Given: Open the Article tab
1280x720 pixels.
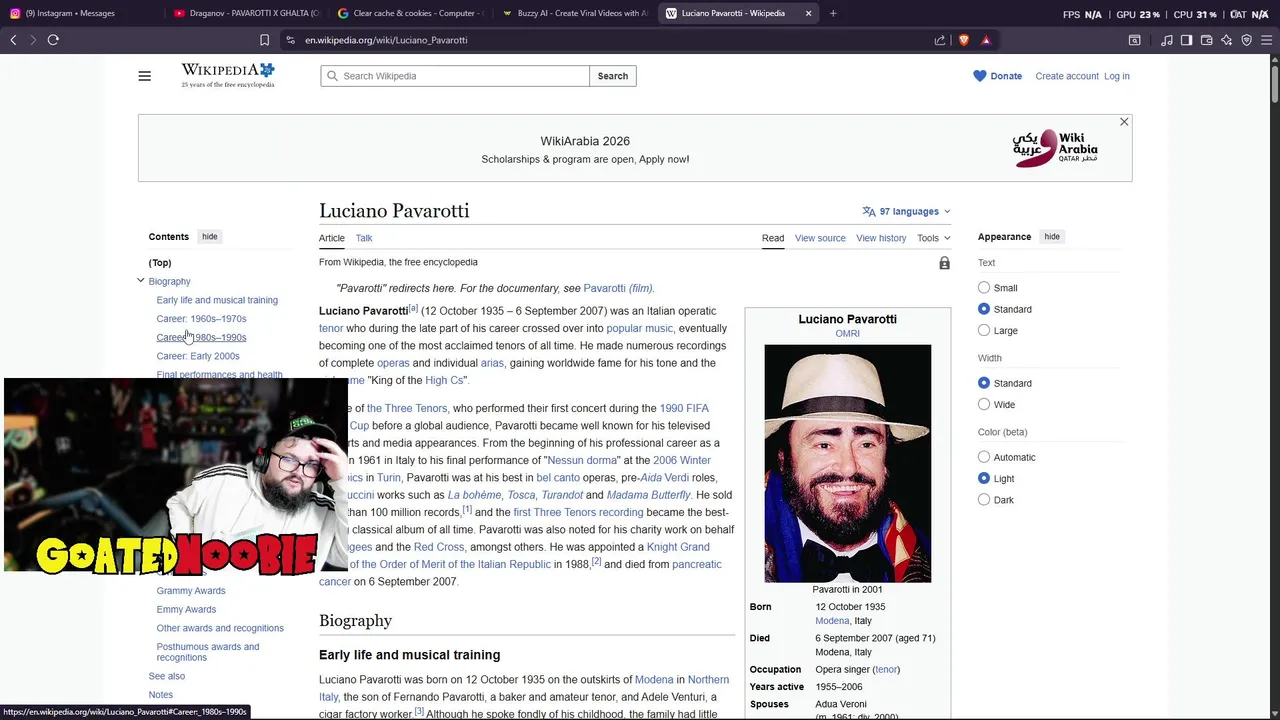Looking at the screenshot, I should (332, 238).
